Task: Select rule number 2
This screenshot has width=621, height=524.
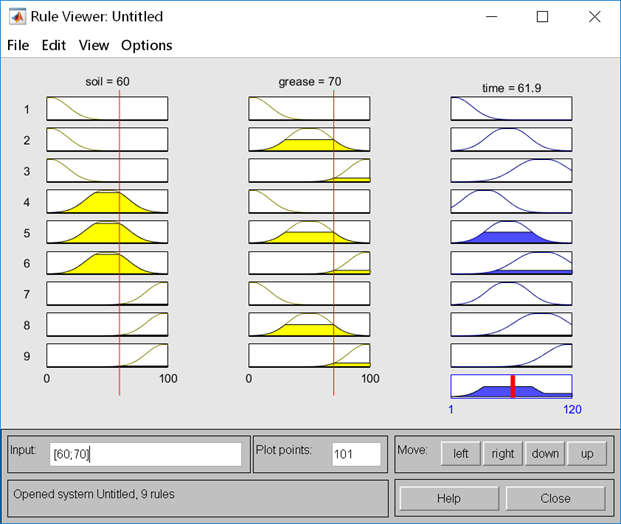Action: 27,140
